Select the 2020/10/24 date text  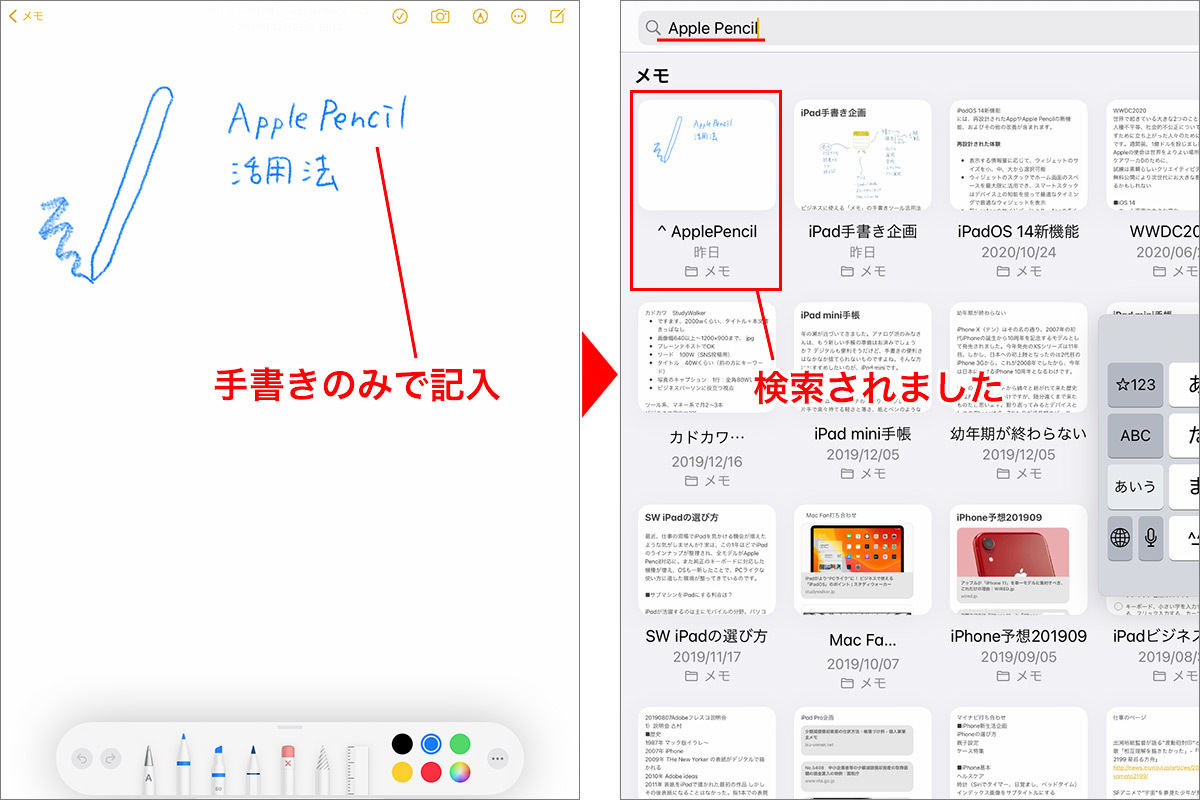point(1019,252)
